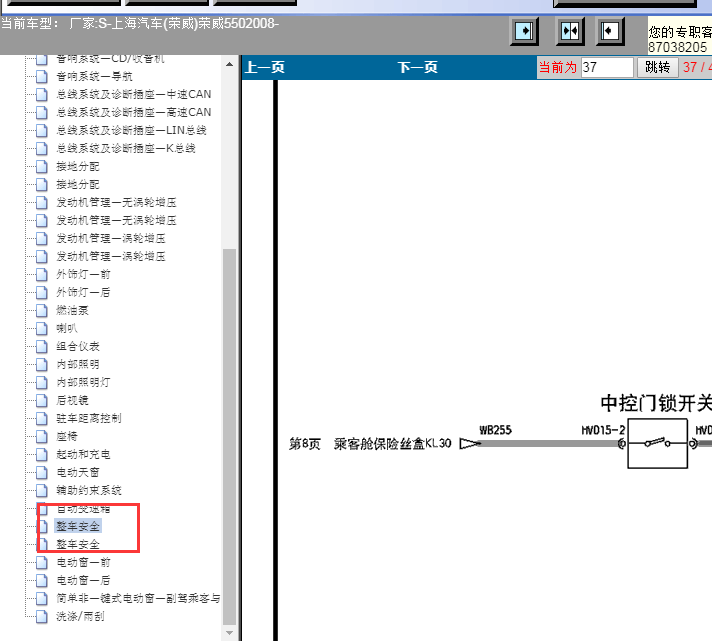Click the page icon beside 洗涤/雨刮
This screenshot has width=712, height=641.
pyautogui.click(x=42, y=616)
